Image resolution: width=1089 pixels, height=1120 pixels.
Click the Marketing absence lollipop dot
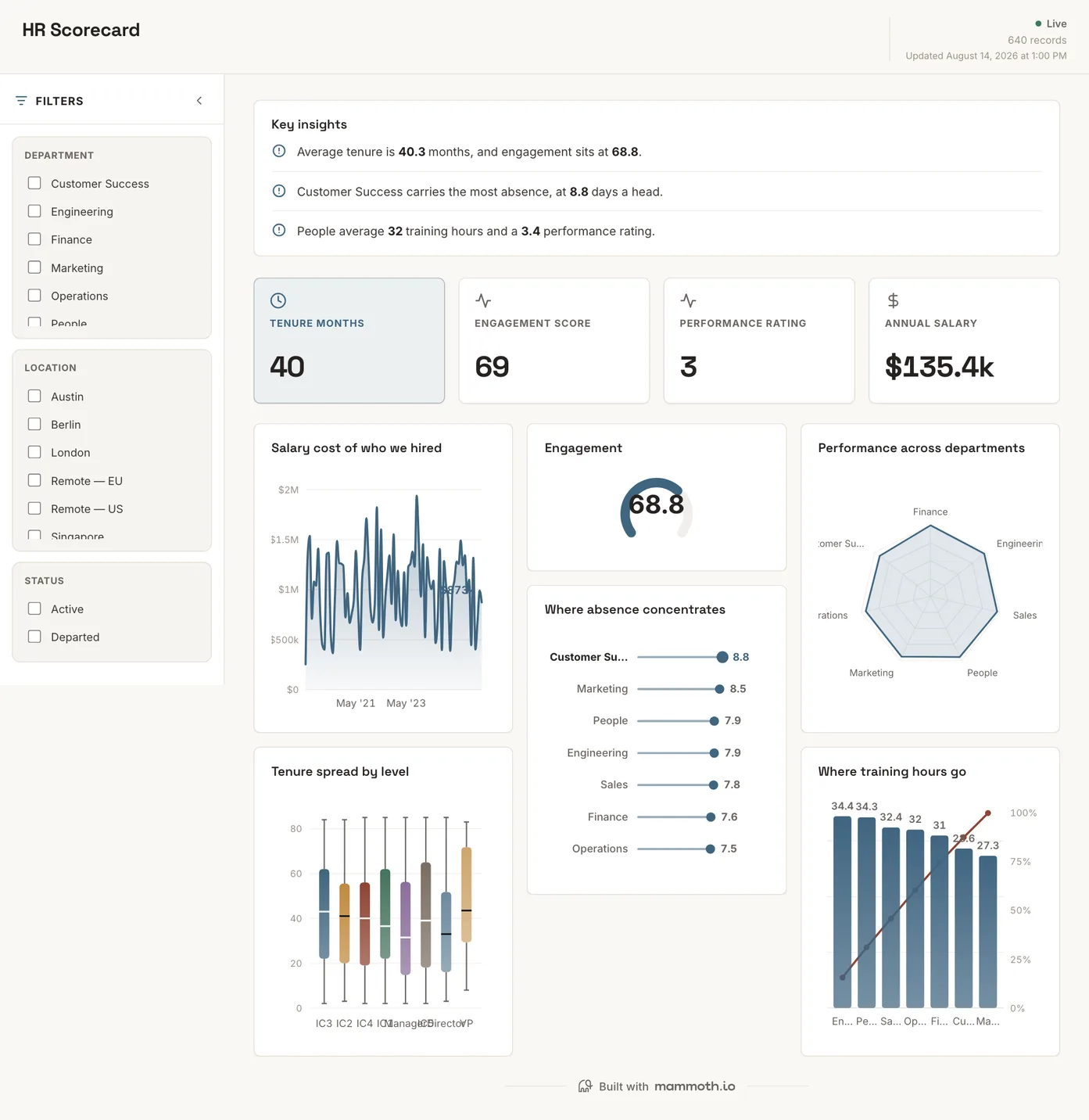coord(719,689)
